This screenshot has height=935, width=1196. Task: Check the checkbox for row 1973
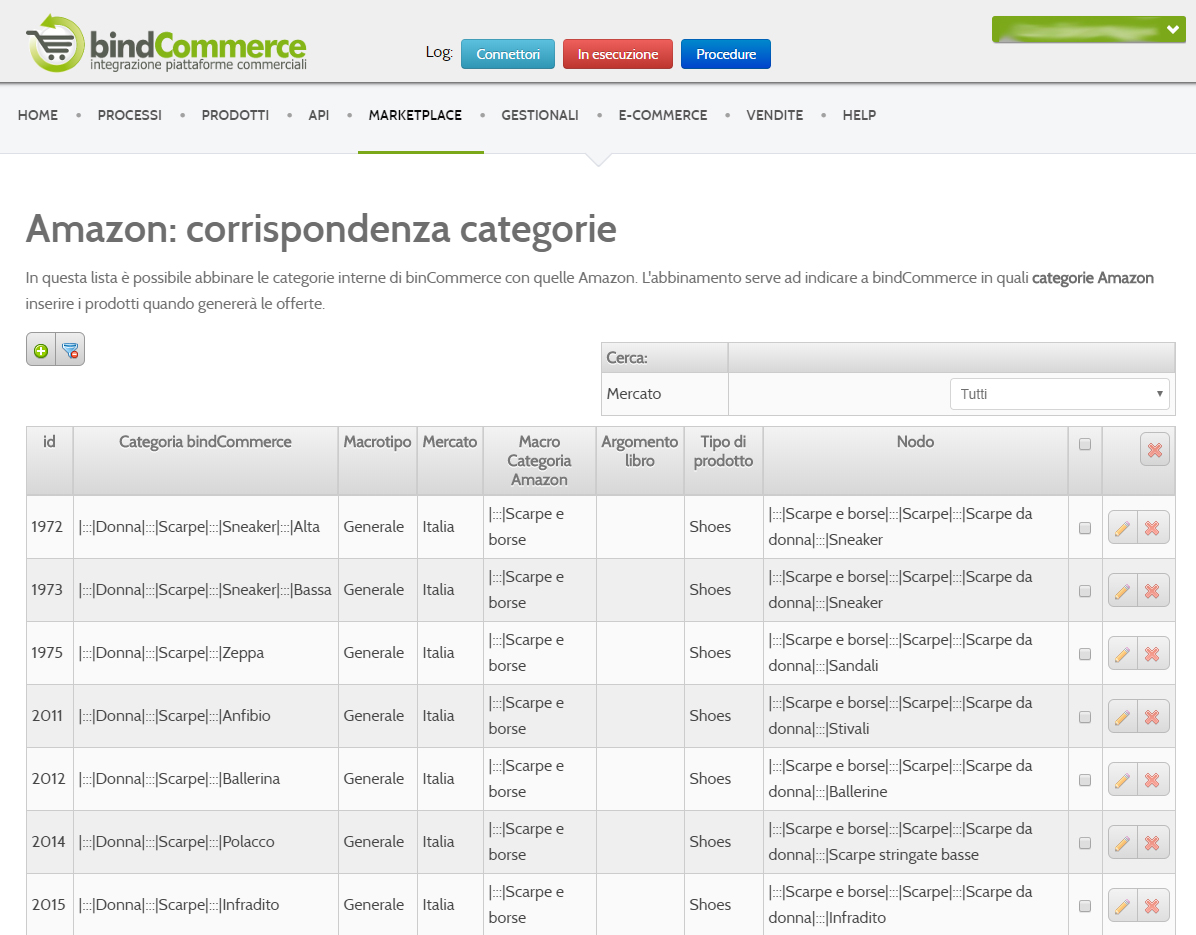(x=1085, y=591)
